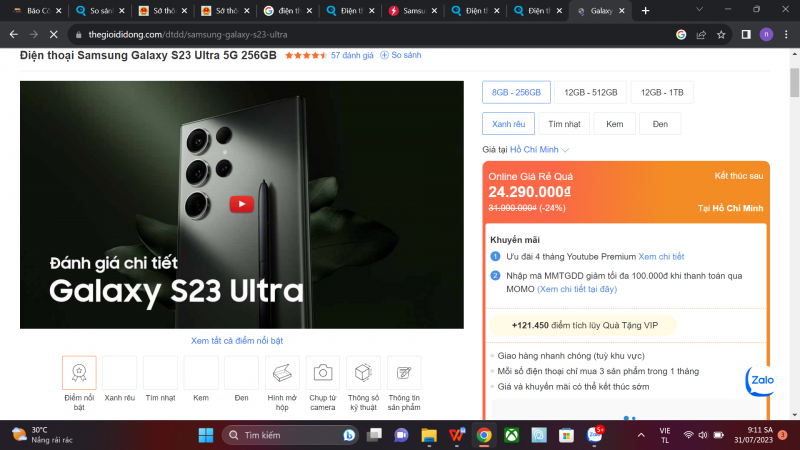The width and height of the screenshot is (800, 450).
Task: Open the 57 đánh giá reviews link
Action: click(352, 55)
